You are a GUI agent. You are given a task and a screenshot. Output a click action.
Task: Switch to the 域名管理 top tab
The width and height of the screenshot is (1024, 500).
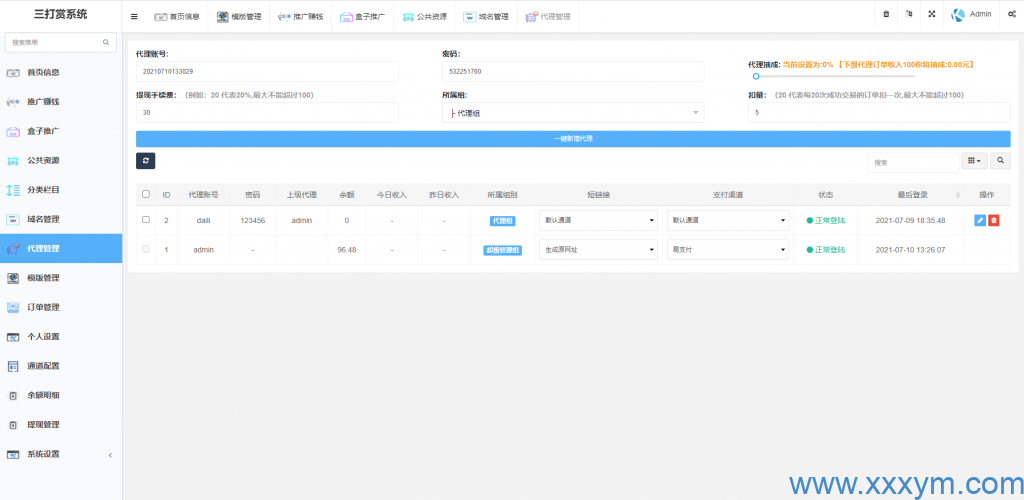click(x=487, y=16)
